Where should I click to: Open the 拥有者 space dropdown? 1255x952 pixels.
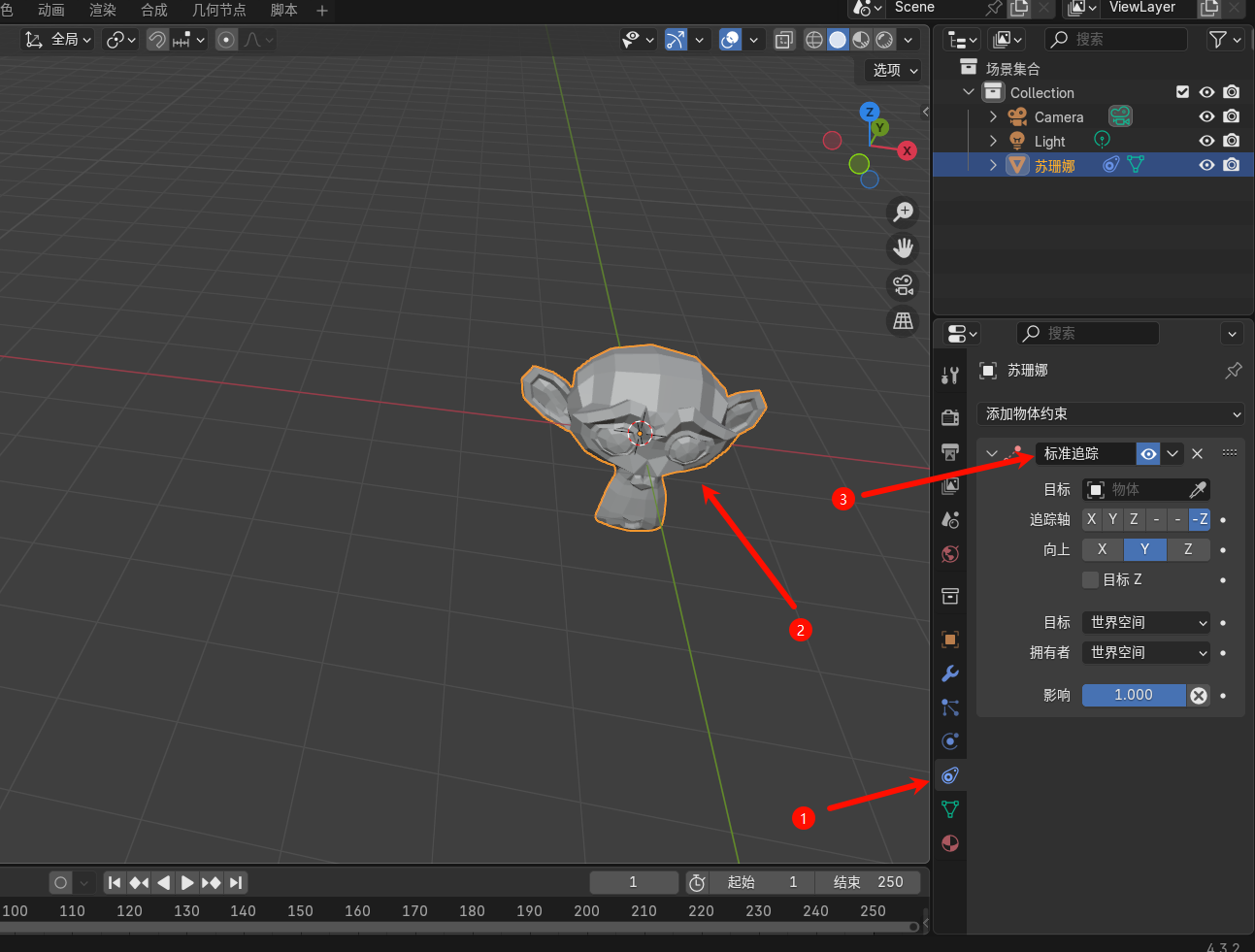(1146, 653)
